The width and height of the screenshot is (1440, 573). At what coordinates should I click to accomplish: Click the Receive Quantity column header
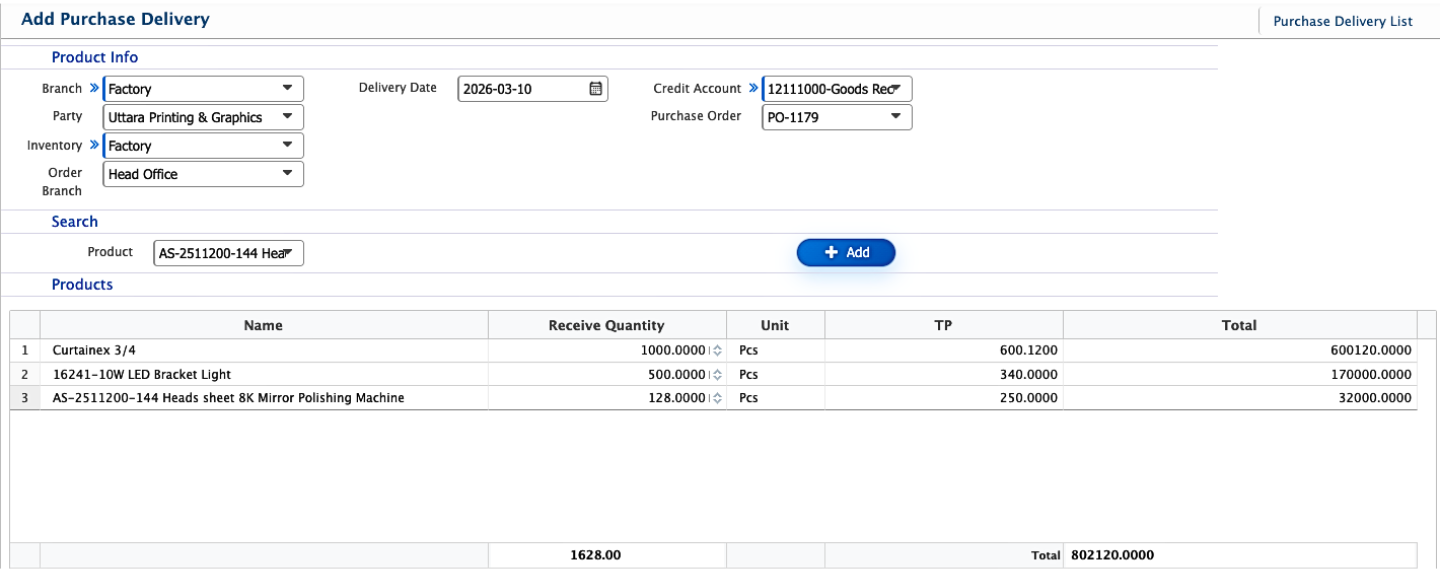(606, 325)
